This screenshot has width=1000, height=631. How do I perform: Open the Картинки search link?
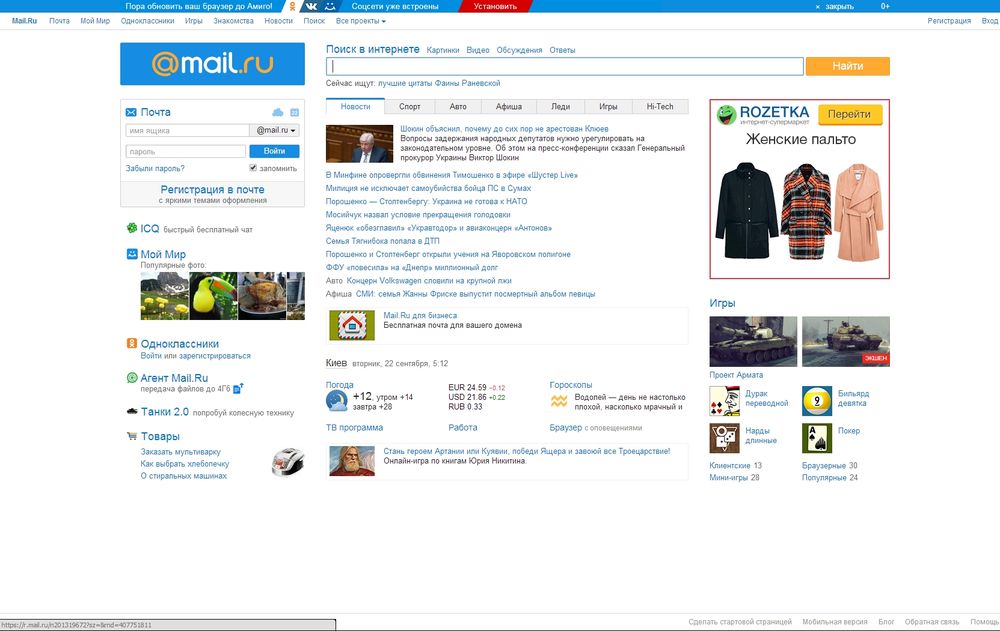coord(443,50)
